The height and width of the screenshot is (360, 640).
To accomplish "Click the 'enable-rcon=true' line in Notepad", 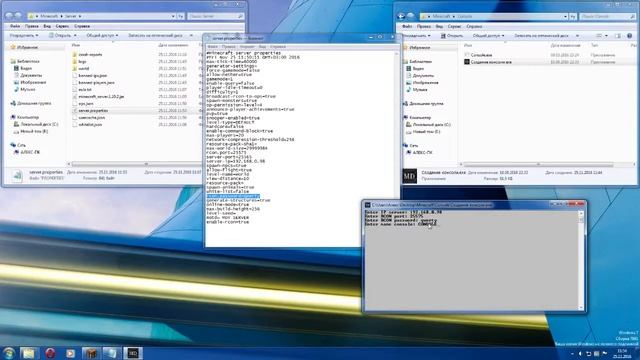I will (228, 222).
